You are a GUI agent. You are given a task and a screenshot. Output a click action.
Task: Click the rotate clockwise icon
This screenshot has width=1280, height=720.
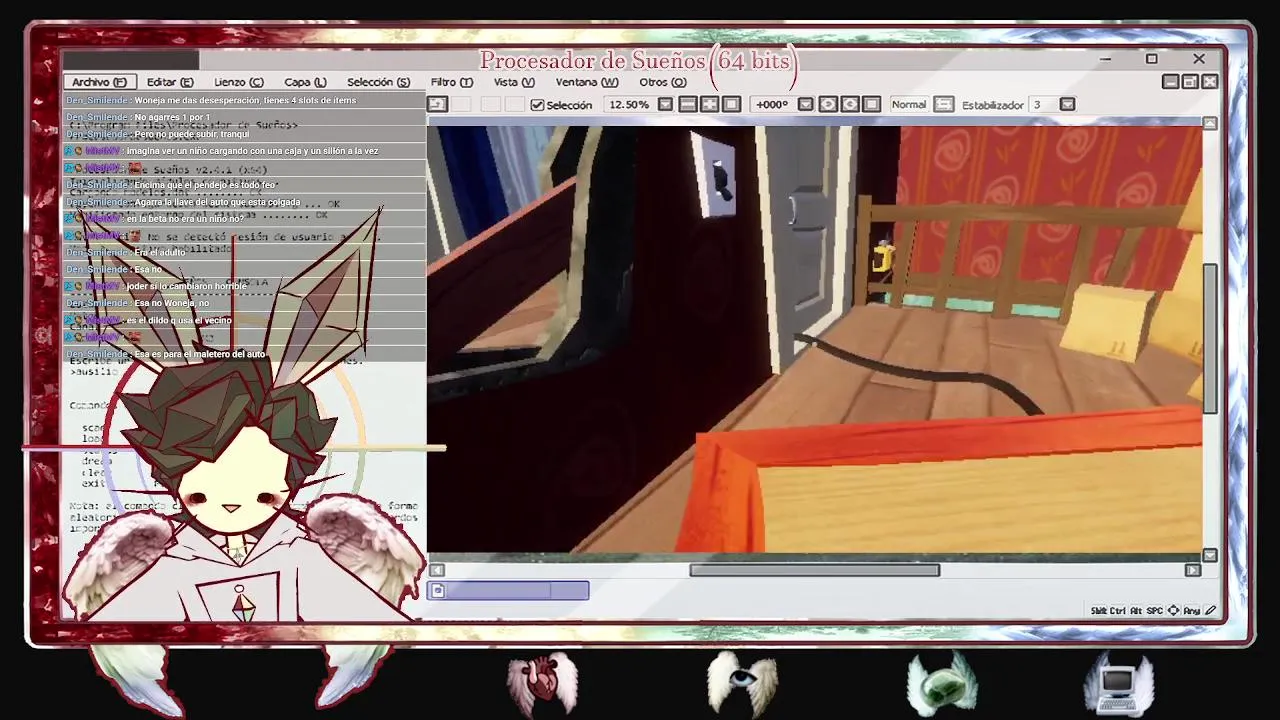click(x=850, y=104)
